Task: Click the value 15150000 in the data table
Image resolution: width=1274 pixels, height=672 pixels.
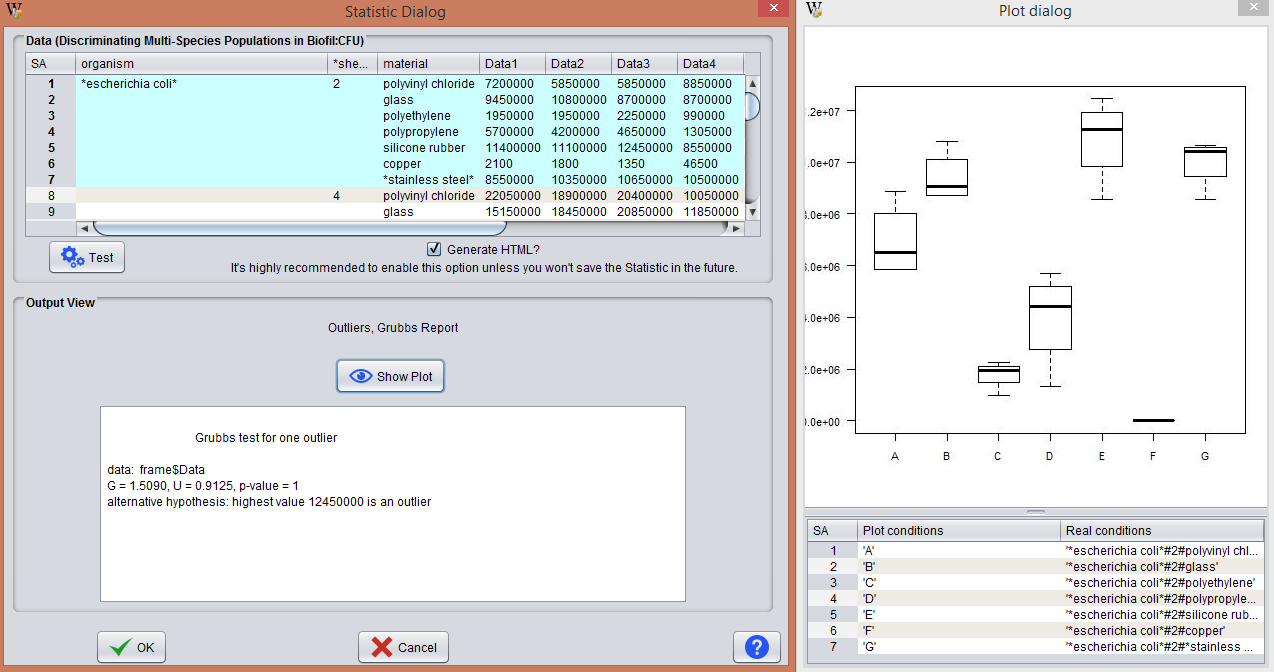Action: [512, 212]
